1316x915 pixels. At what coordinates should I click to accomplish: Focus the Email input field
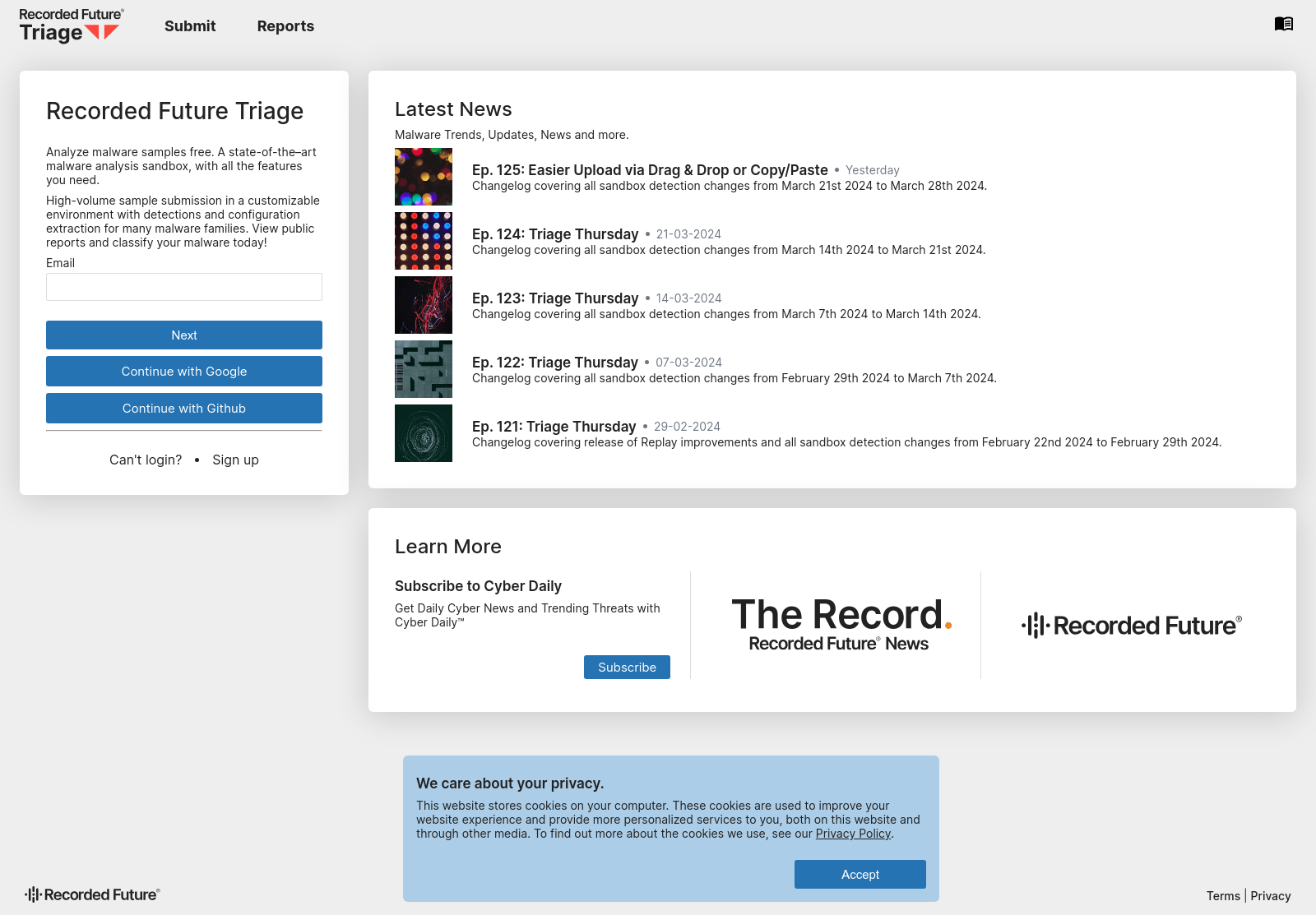click(x=184, y=287)
